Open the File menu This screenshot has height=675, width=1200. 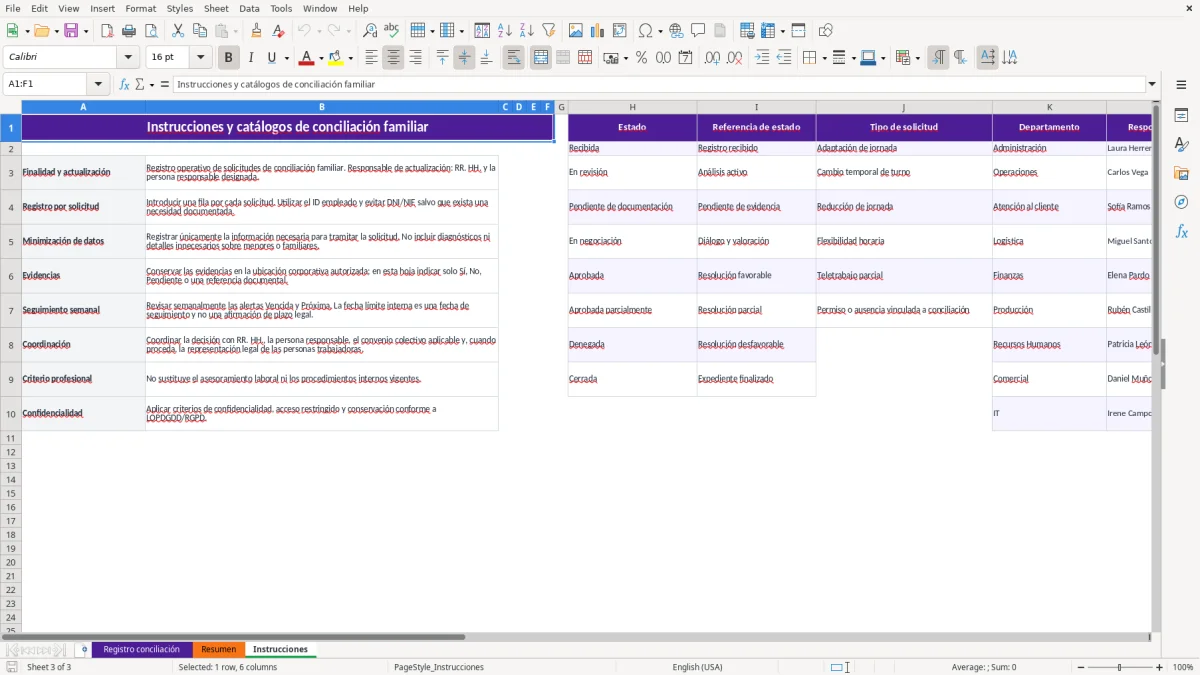pyautogui.click(x=12, y=8)
